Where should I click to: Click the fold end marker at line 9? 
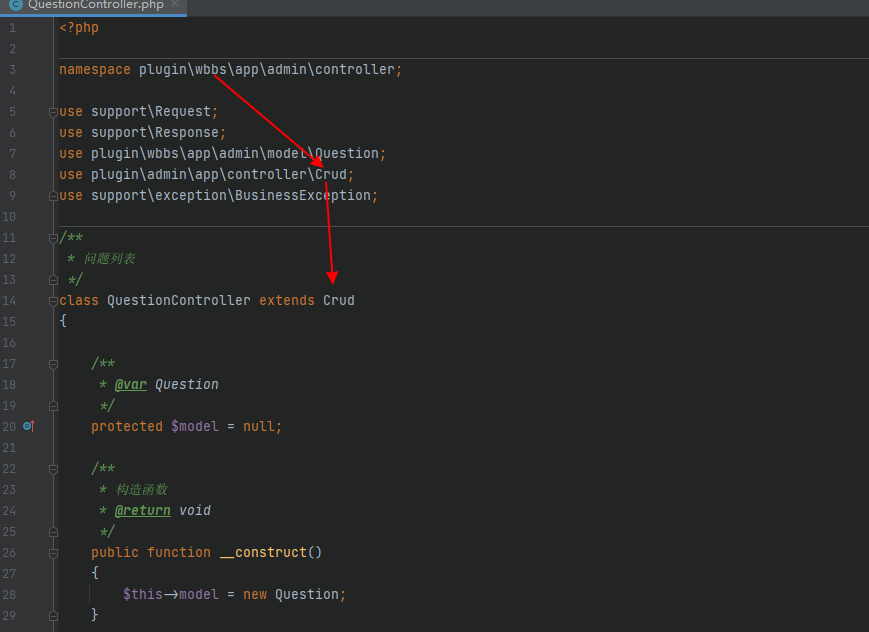(x=53, y=196)
